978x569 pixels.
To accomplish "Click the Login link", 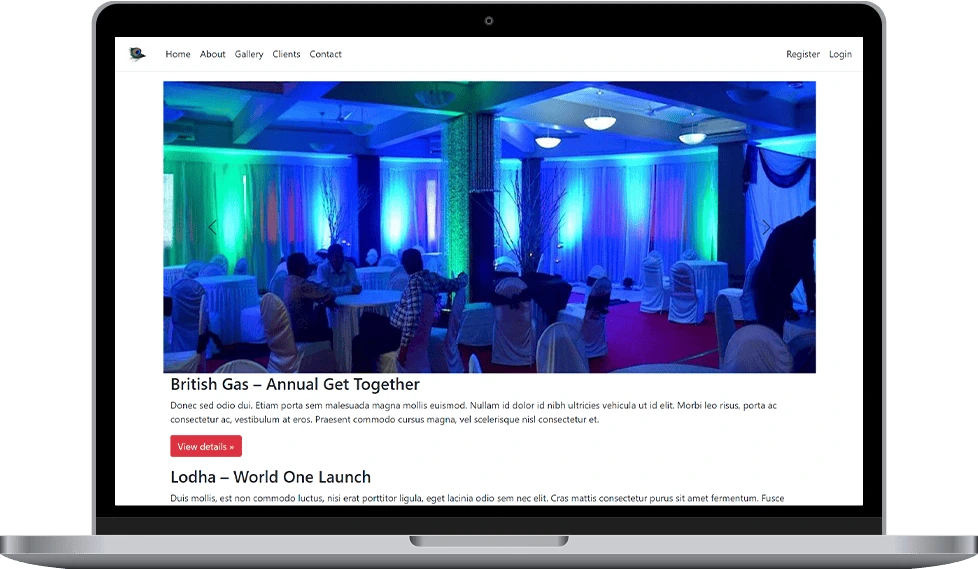I will pyautogui.click(x=840, y=54).
